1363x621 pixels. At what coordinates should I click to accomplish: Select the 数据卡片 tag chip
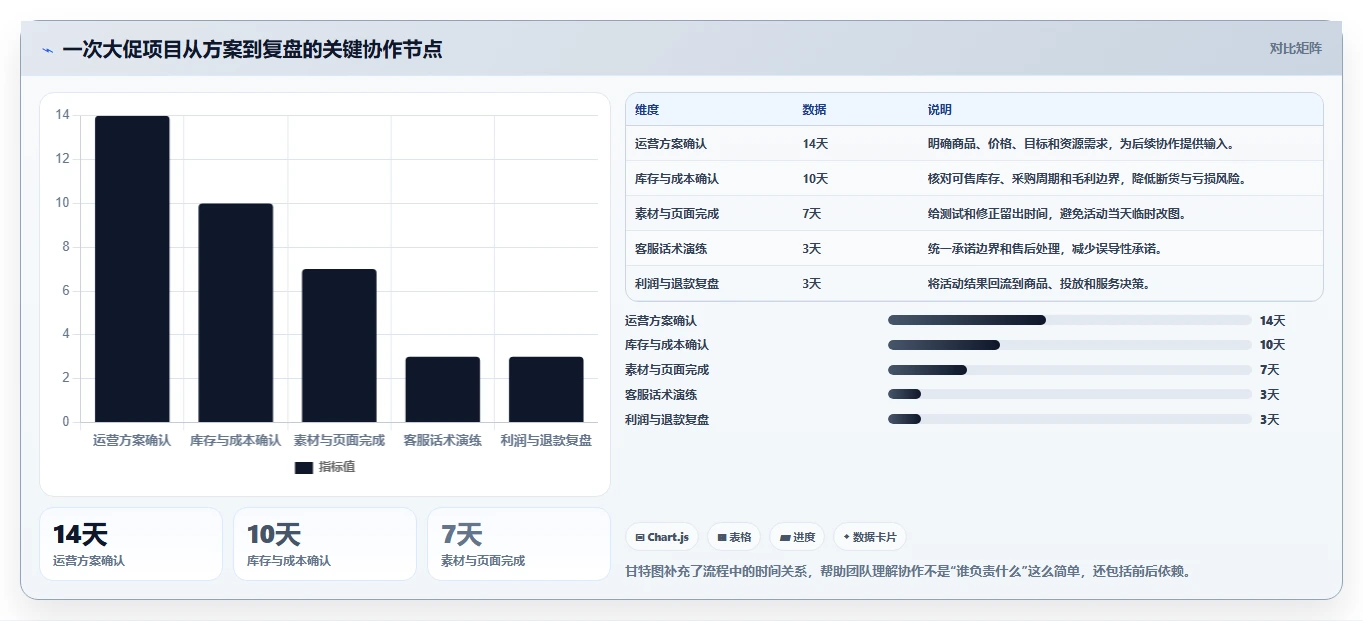pos(870,537)
